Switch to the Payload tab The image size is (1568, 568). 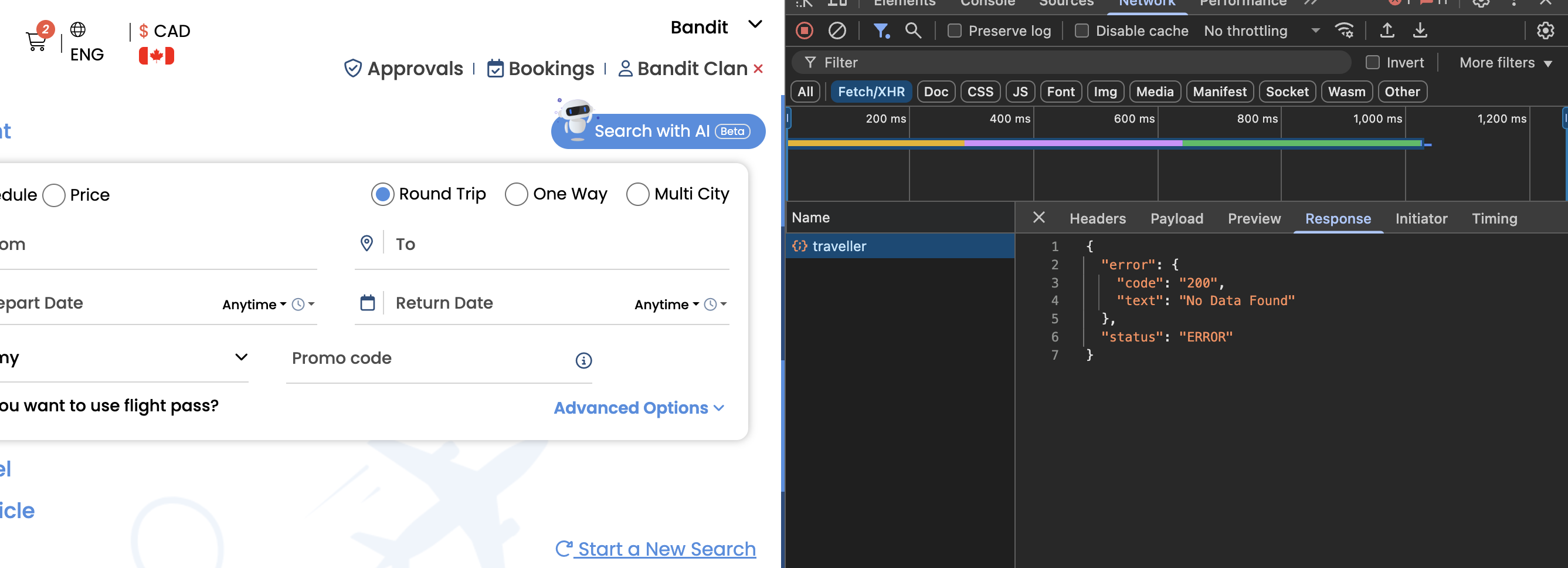1176,218
